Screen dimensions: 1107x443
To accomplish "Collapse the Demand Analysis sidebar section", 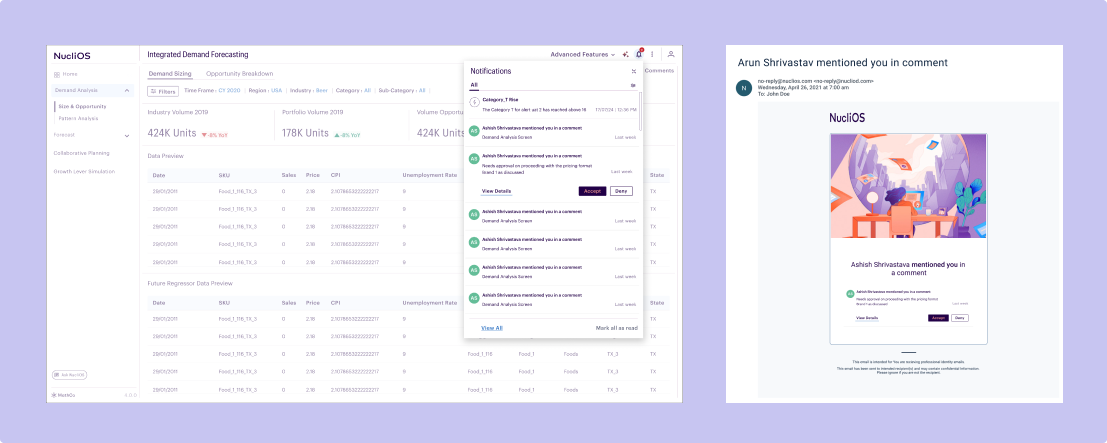I will pos(127,90).
